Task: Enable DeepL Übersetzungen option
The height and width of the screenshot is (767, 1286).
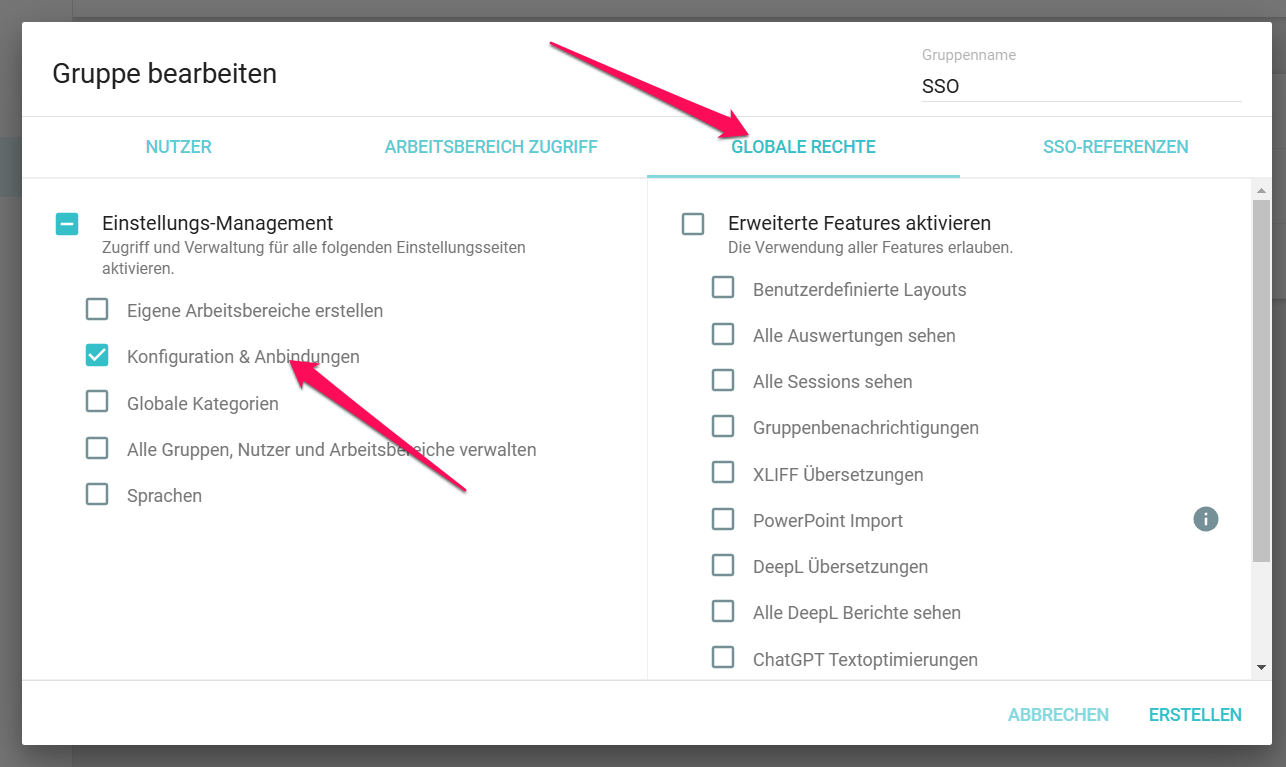Action: pyautogui.click(x=723, y=565)
